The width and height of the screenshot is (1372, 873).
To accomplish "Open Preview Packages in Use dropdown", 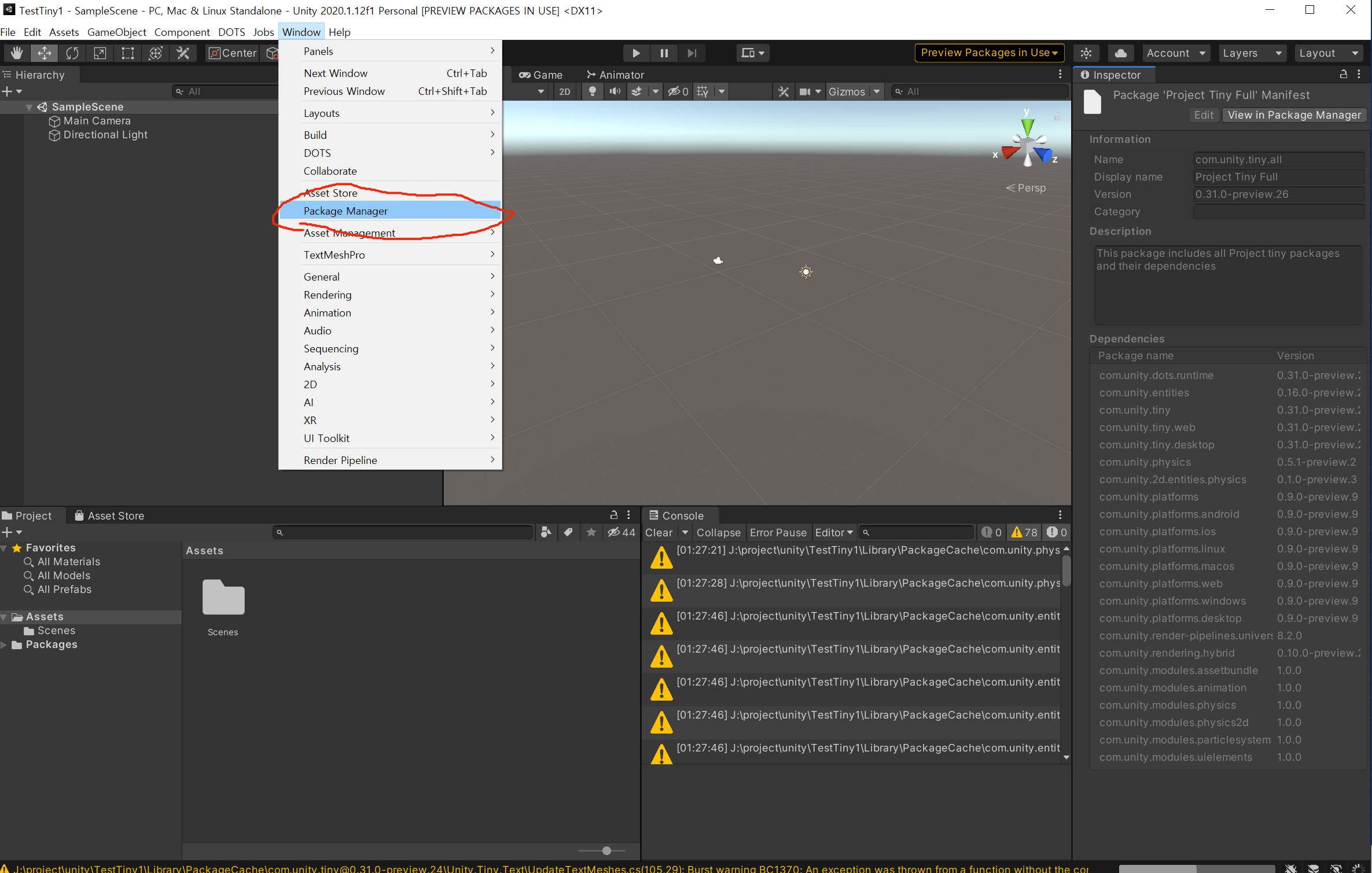I will (x=989, y=53).
